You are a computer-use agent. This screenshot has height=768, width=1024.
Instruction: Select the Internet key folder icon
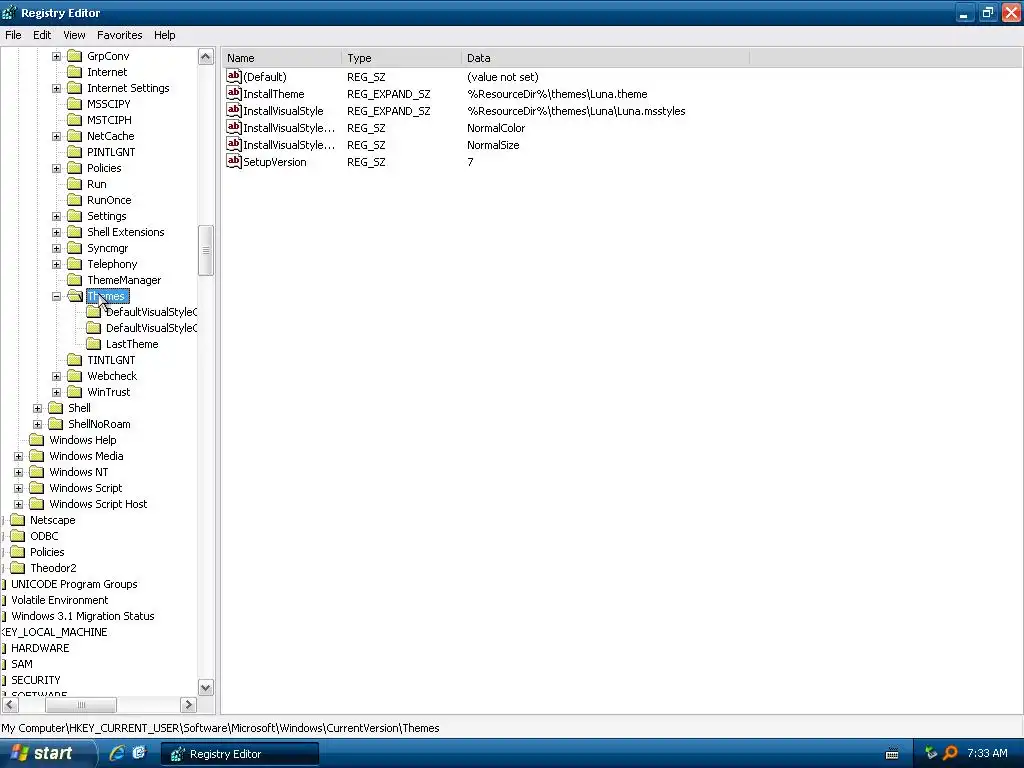point(75,72)
